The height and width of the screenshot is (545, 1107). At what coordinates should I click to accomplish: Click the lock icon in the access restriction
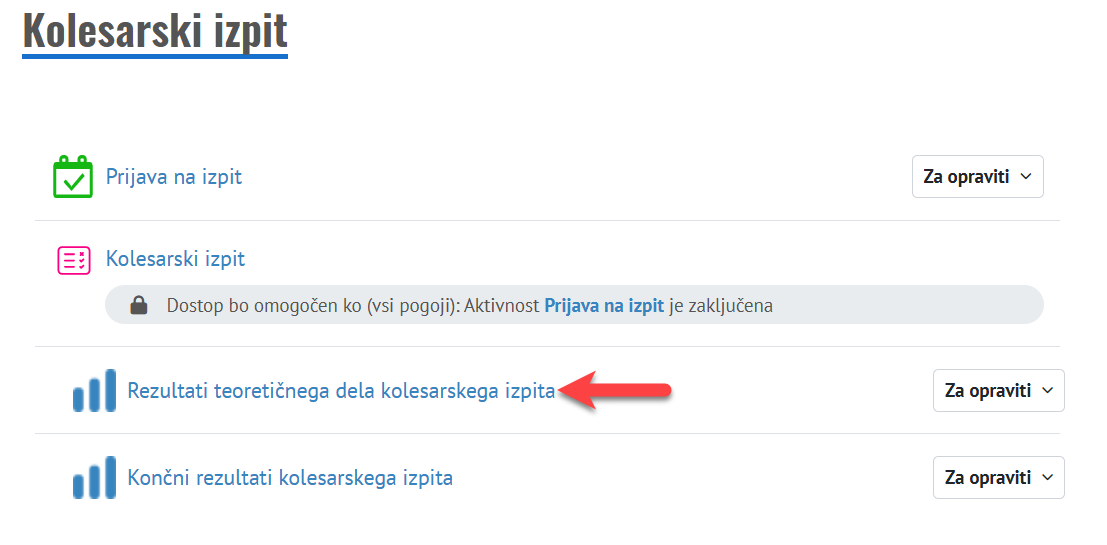point(139,306)
